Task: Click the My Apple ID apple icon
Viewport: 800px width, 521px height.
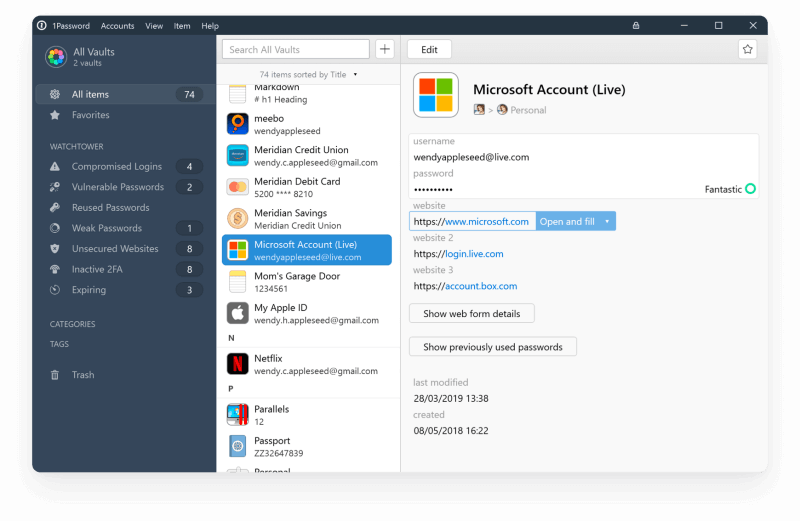Action: [x=237, y=313]
